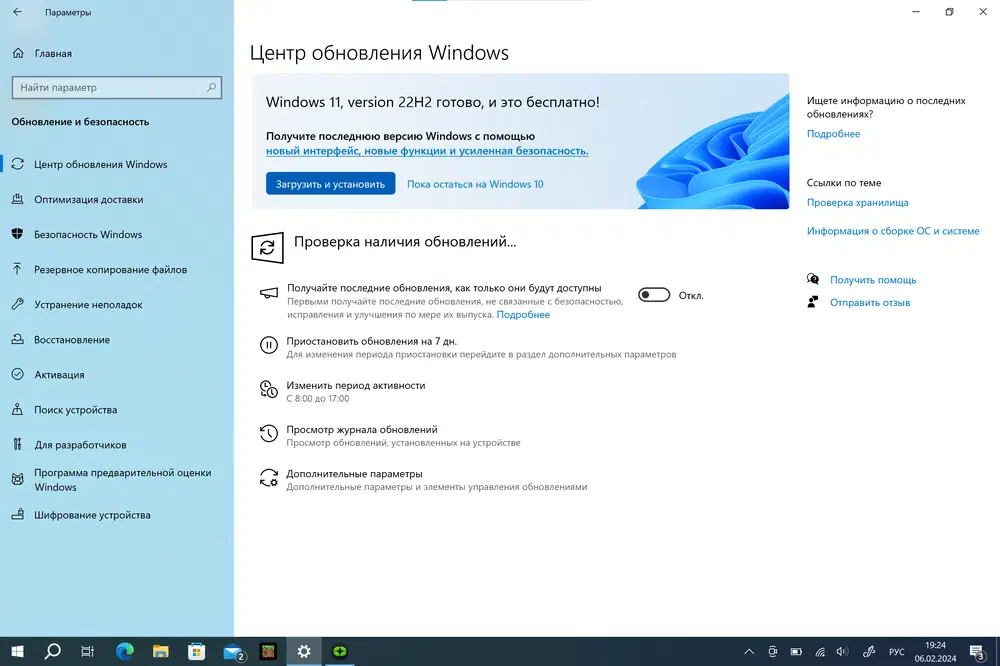Click shield icon for Безопасность Windows

(x=17, y=233)
